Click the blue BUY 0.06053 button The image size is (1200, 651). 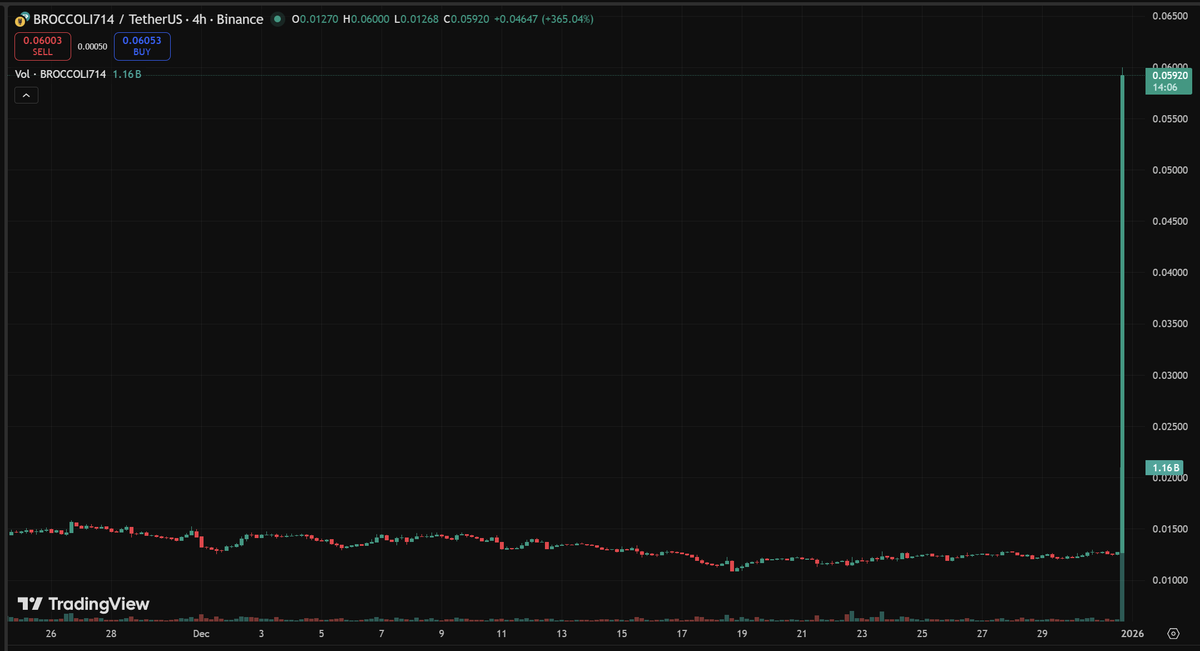coord(142,46)
